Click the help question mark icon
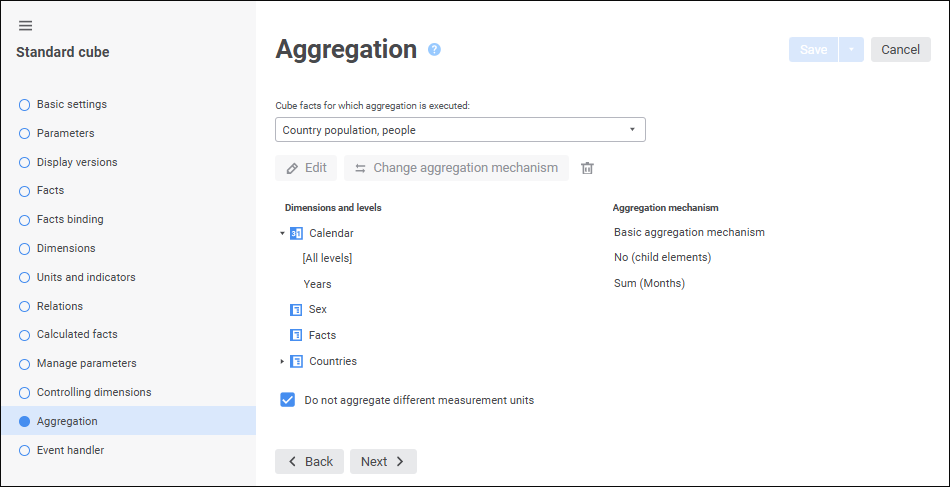 click(x=434, y=49)
